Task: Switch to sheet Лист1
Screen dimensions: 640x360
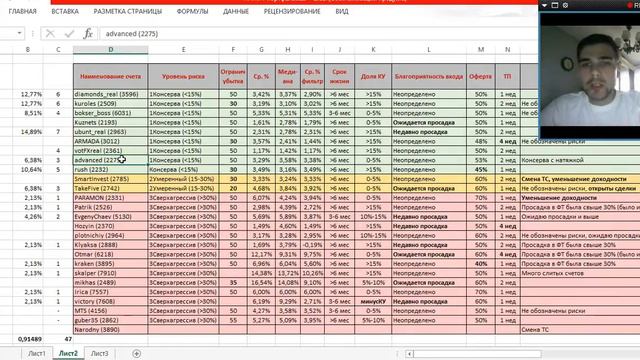Action: [x=37, y=353]
